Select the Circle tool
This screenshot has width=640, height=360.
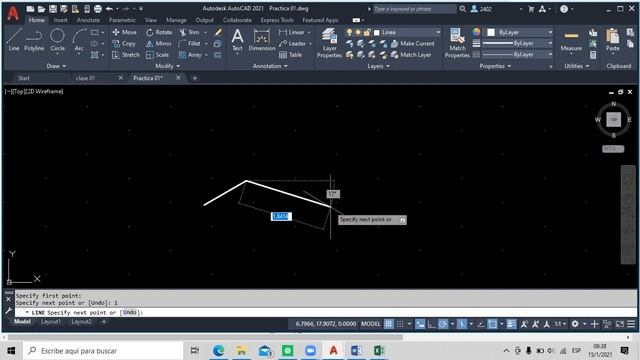click(x=57, y=40)
